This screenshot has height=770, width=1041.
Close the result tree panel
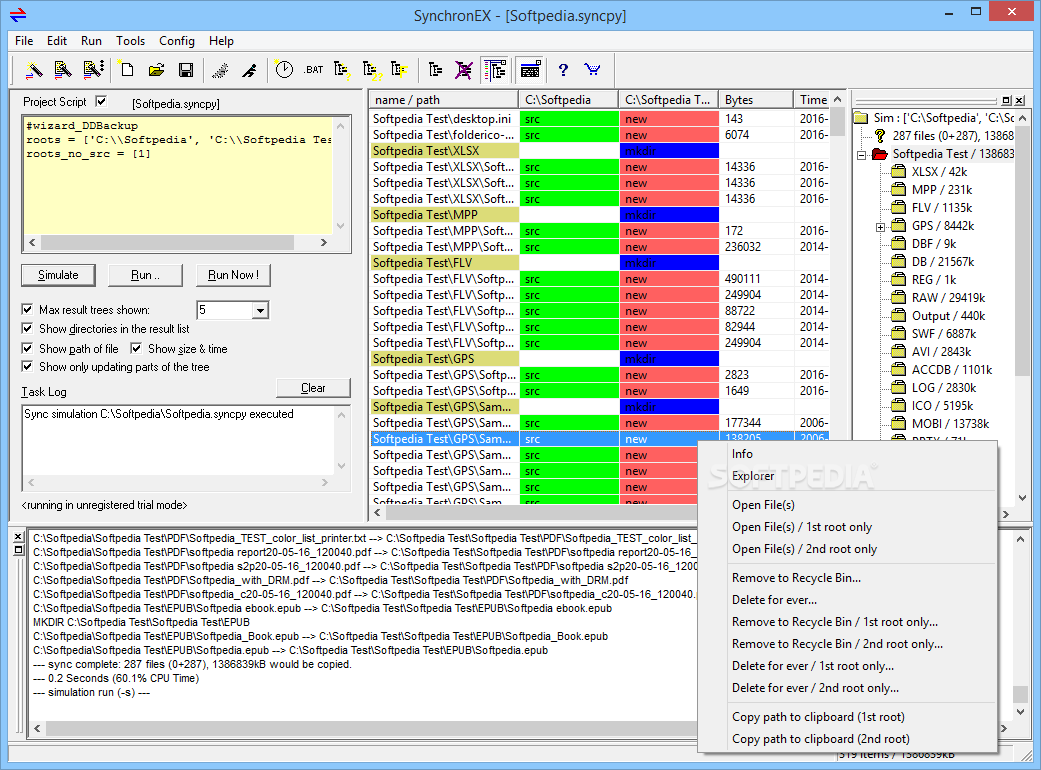click(x=1020, y=101)
